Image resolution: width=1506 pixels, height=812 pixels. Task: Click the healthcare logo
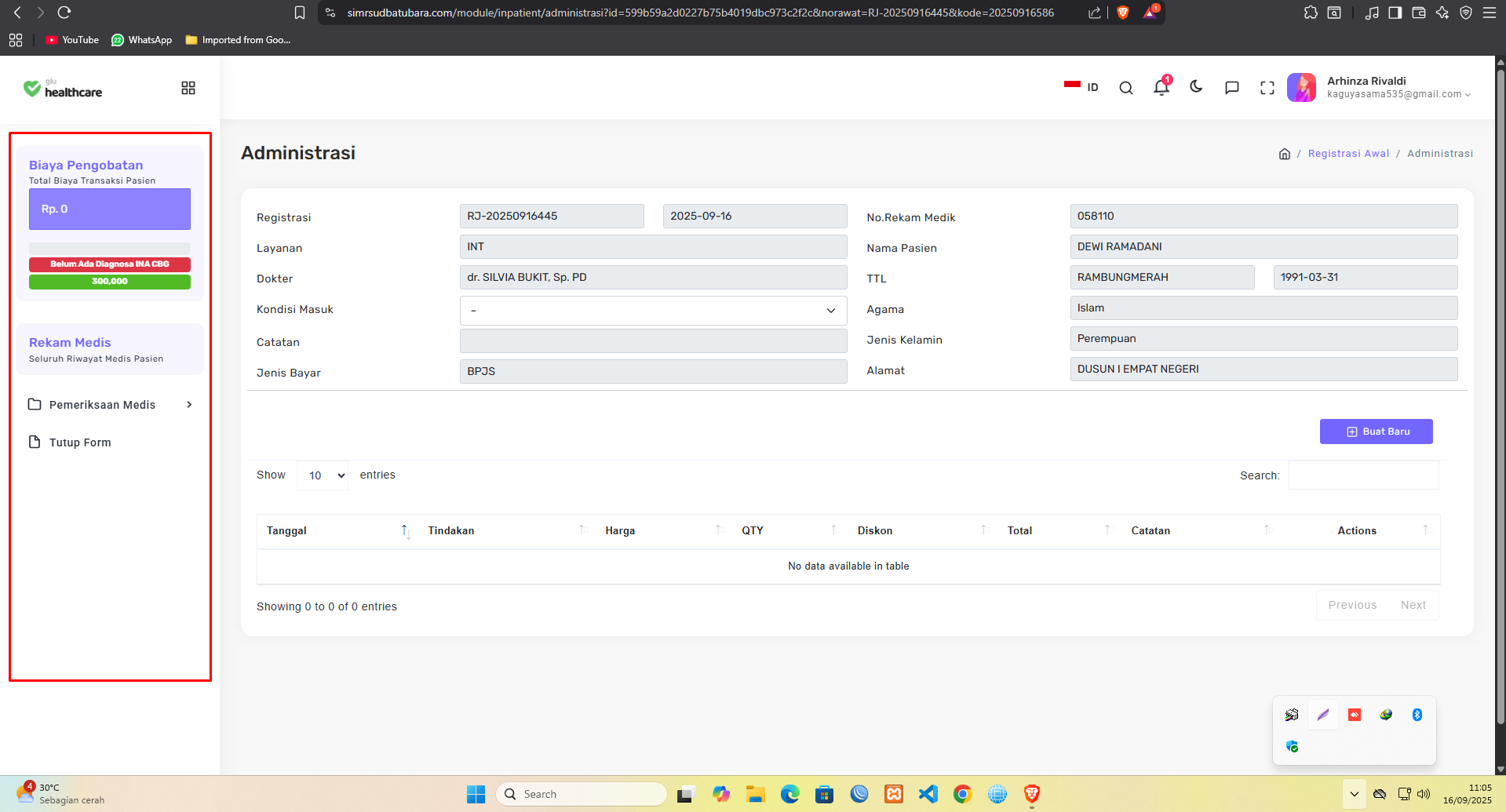point(63,89)
